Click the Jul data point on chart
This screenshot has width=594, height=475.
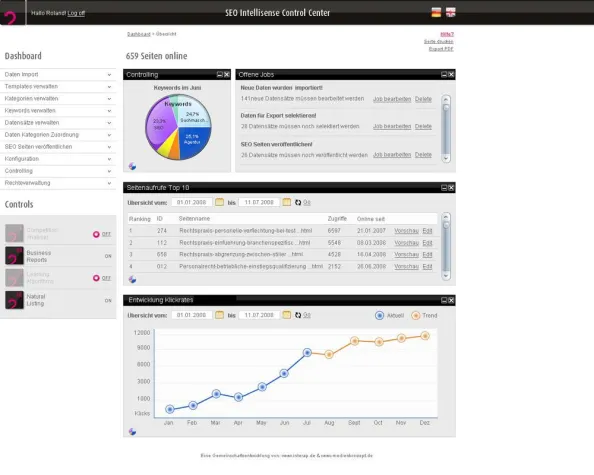307,353
